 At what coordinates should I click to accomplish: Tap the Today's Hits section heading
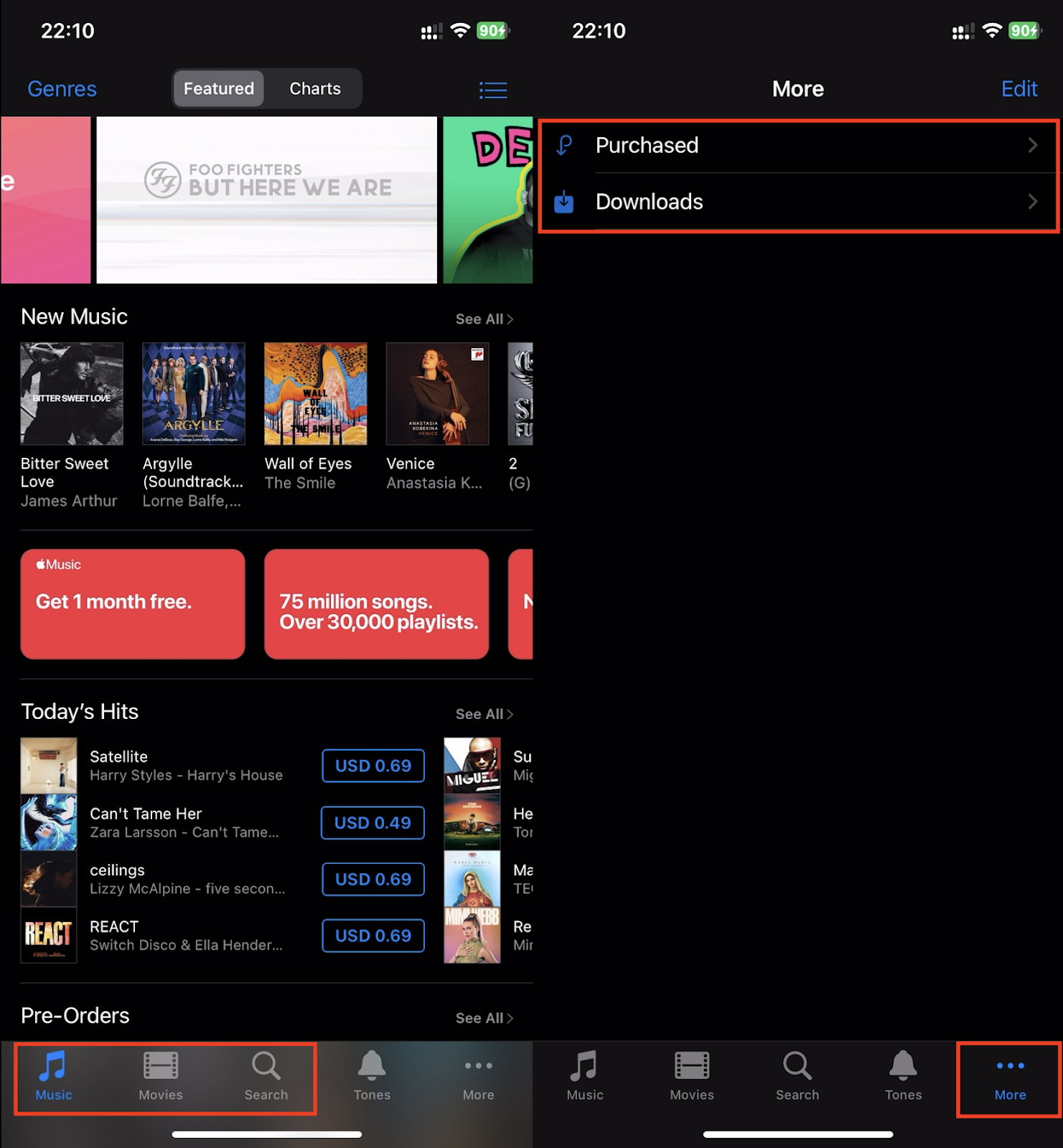[x=80, y=712]
